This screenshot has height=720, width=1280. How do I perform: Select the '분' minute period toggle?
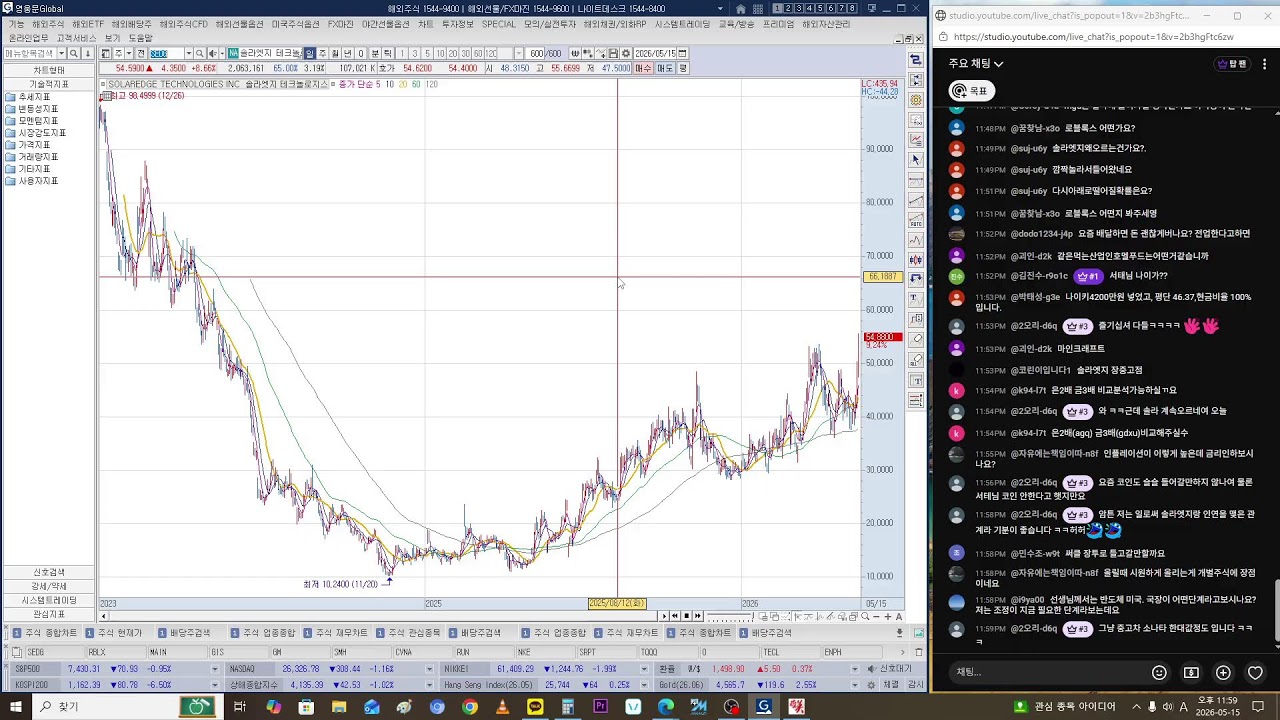pos(375,53)
